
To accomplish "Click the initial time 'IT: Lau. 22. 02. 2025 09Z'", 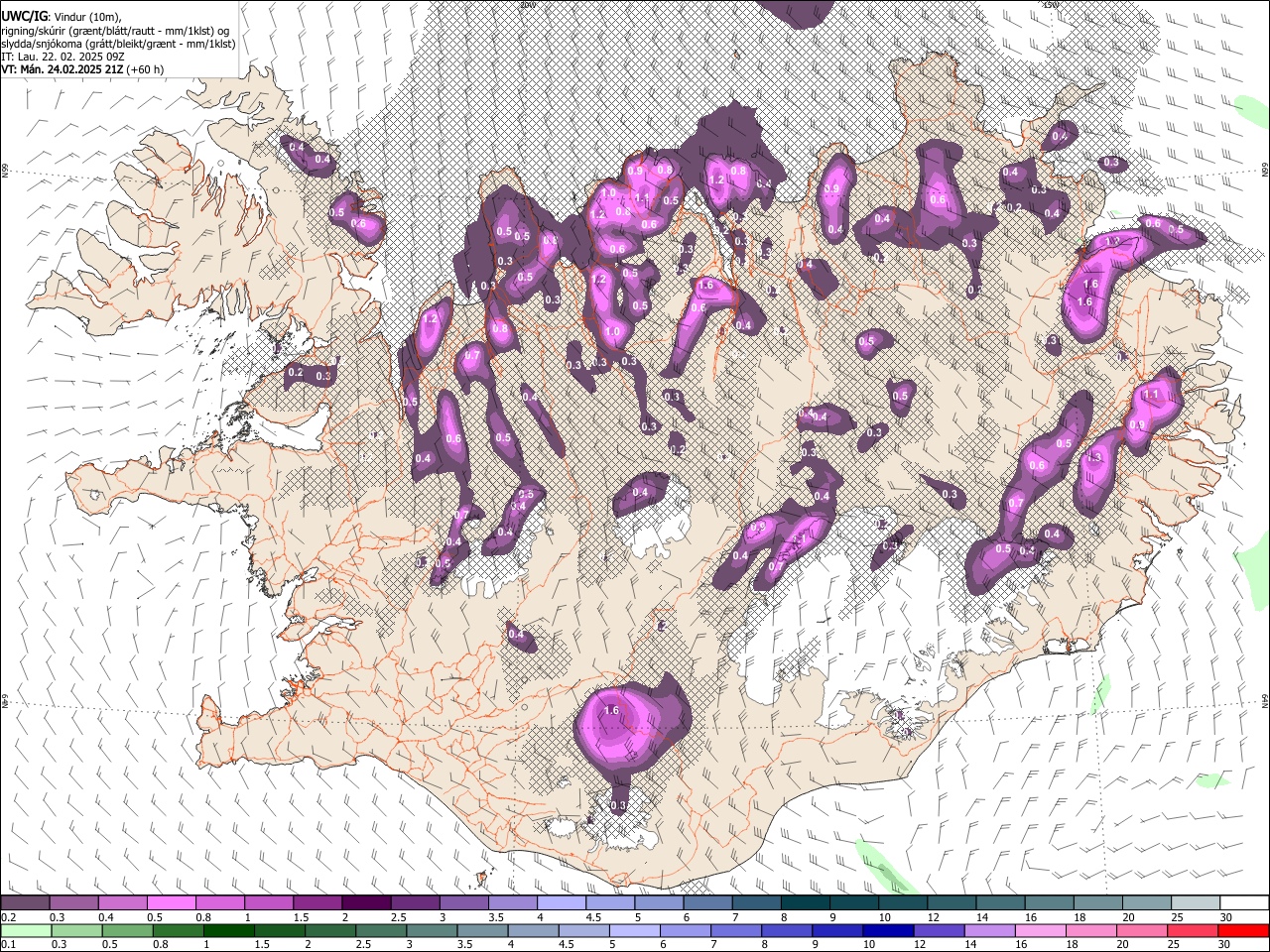I will [x=63, y=57].
